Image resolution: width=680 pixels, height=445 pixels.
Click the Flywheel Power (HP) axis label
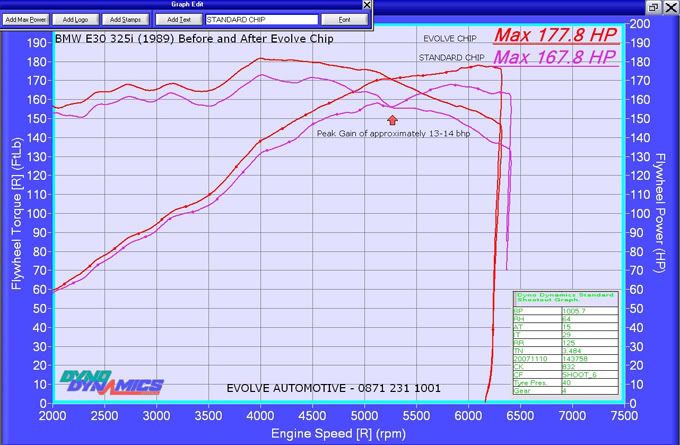pos(660,213)
